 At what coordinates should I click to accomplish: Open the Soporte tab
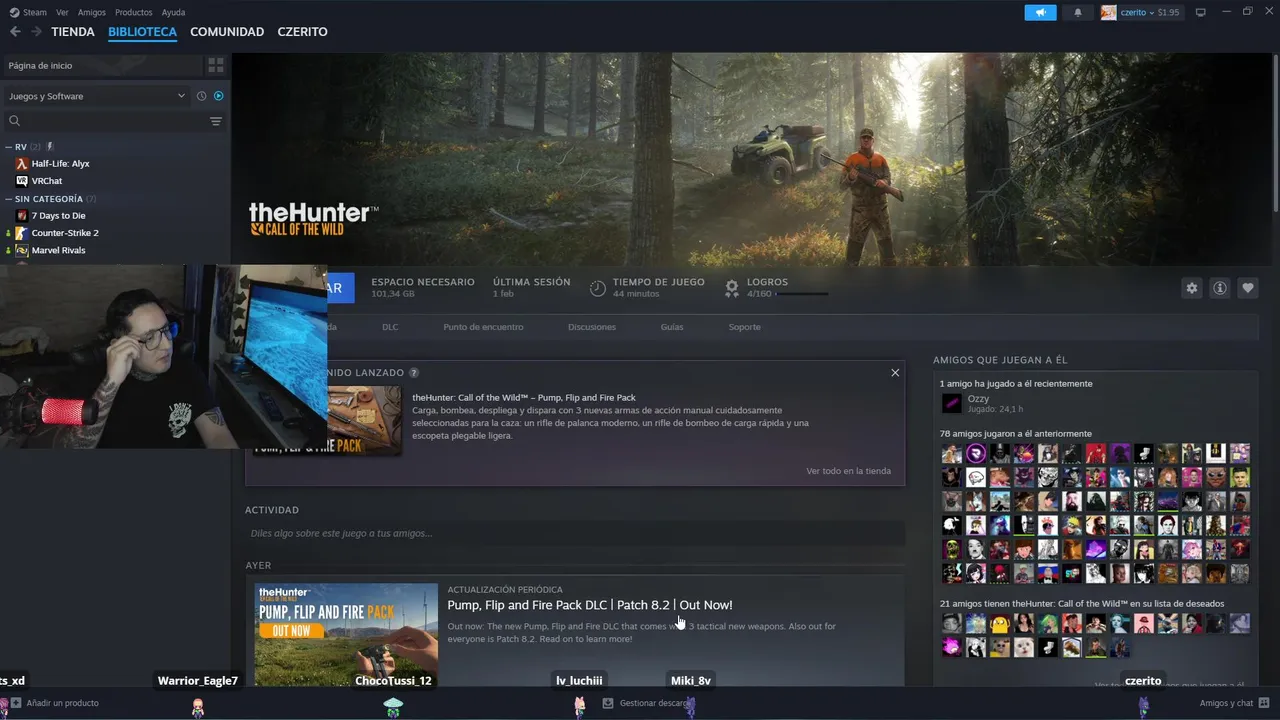pyautogui.click(x=744, y=327)
